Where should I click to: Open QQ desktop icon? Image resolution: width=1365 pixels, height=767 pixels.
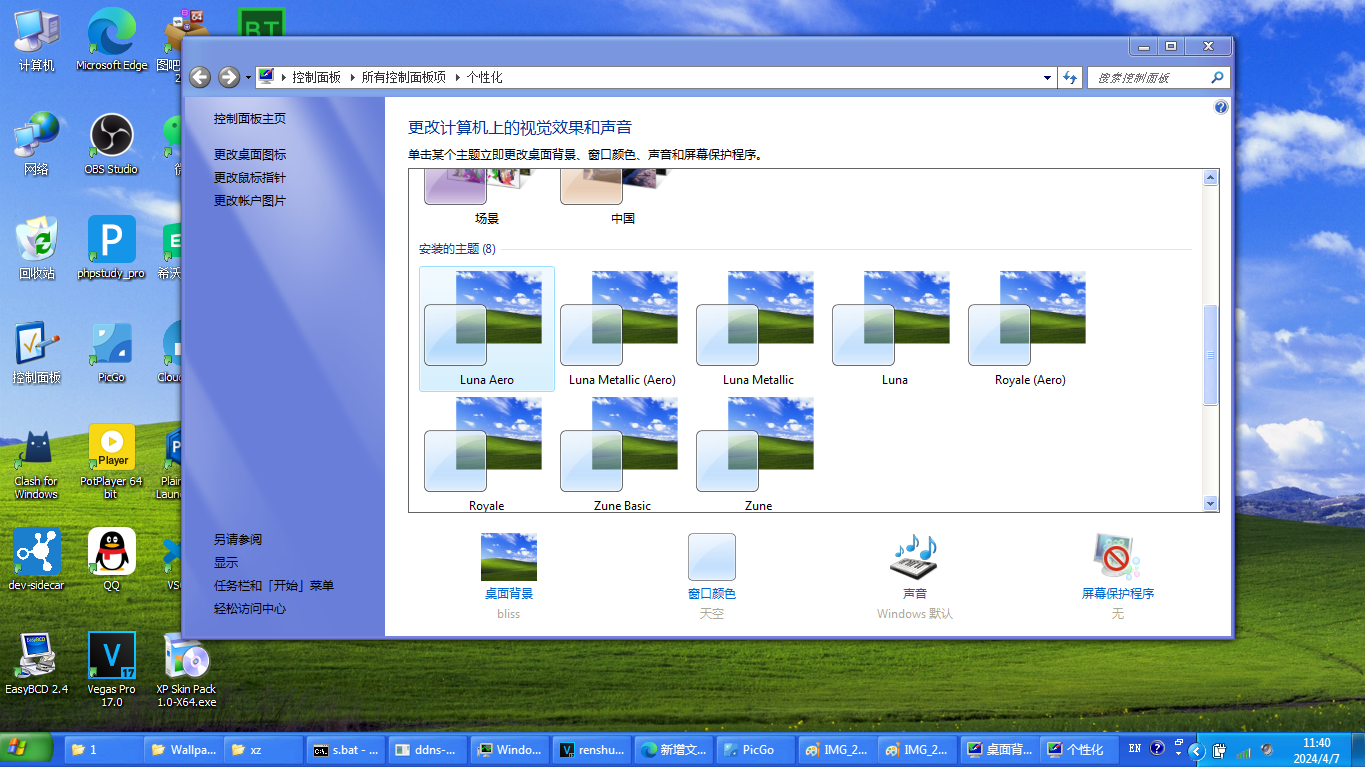(x=111, y=560)
